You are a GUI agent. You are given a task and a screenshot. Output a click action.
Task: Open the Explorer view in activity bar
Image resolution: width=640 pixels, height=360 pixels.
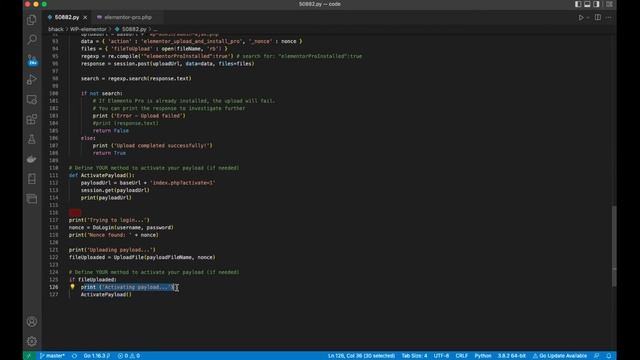pos(31,20)
